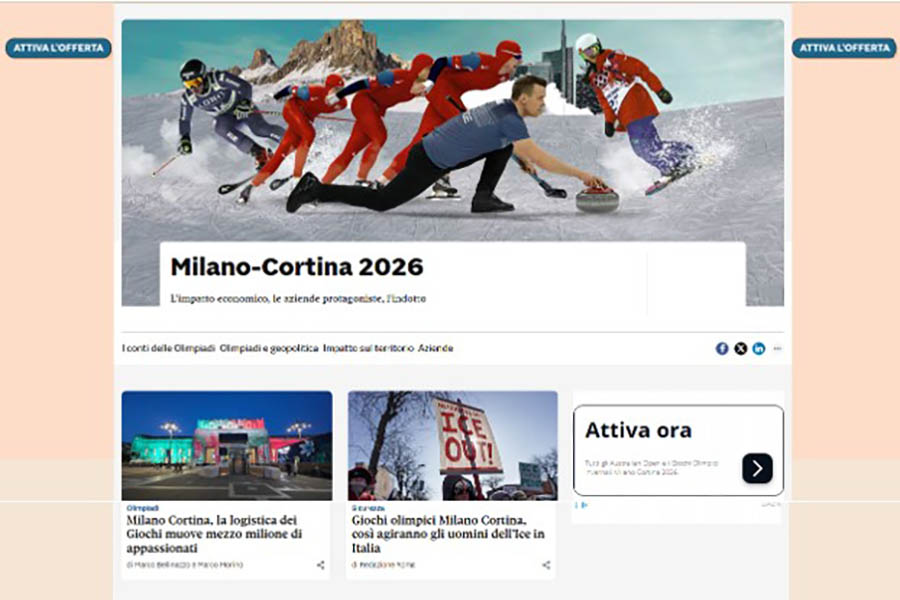The height and width of the screenshot is (600, 900).
Task: Click the Olimpiadi category label
Action: (x=142, y=508)
